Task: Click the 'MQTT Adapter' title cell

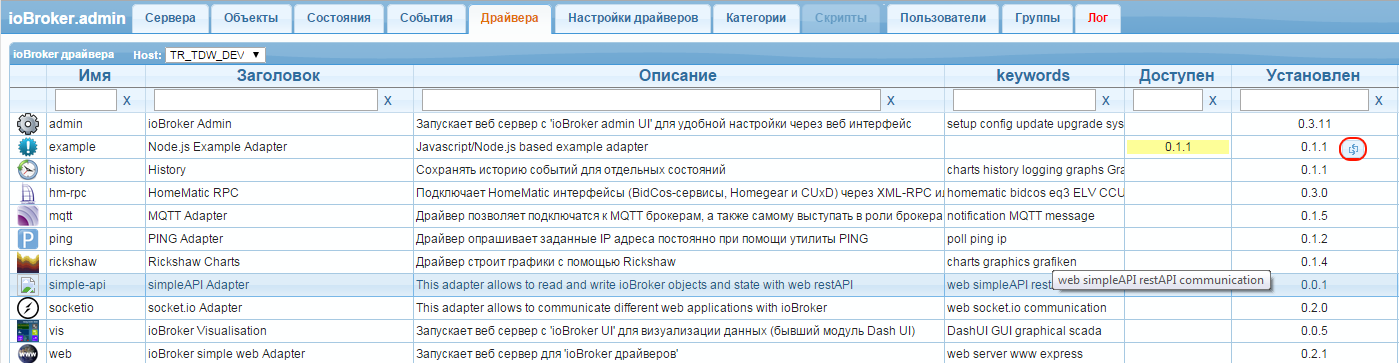Action: (278, 216)
